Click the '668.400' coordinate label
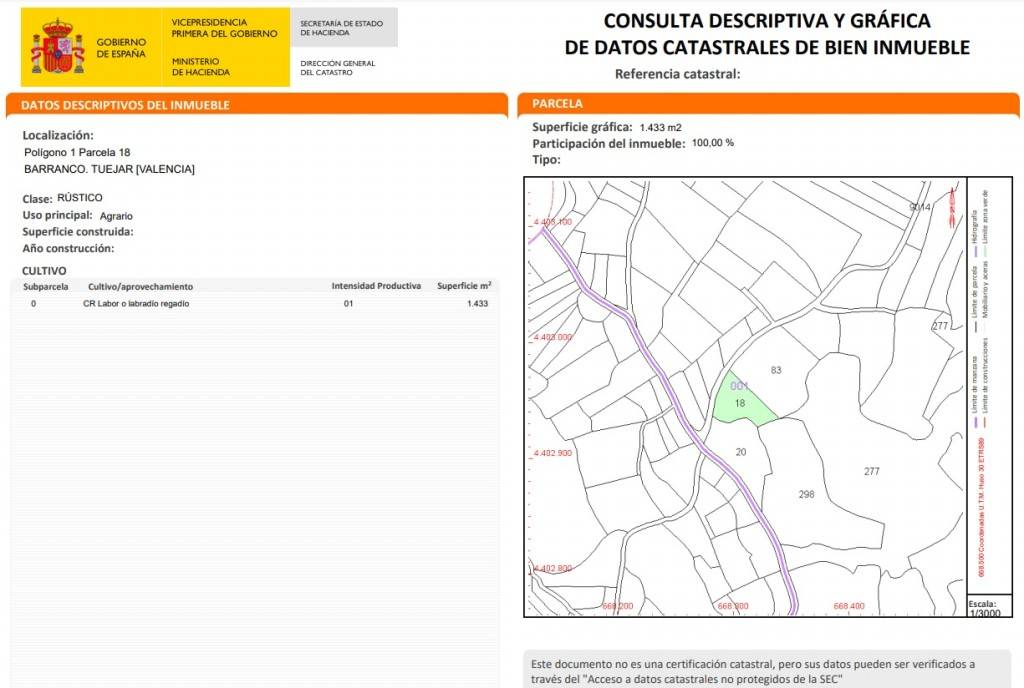 coord(849,606)
